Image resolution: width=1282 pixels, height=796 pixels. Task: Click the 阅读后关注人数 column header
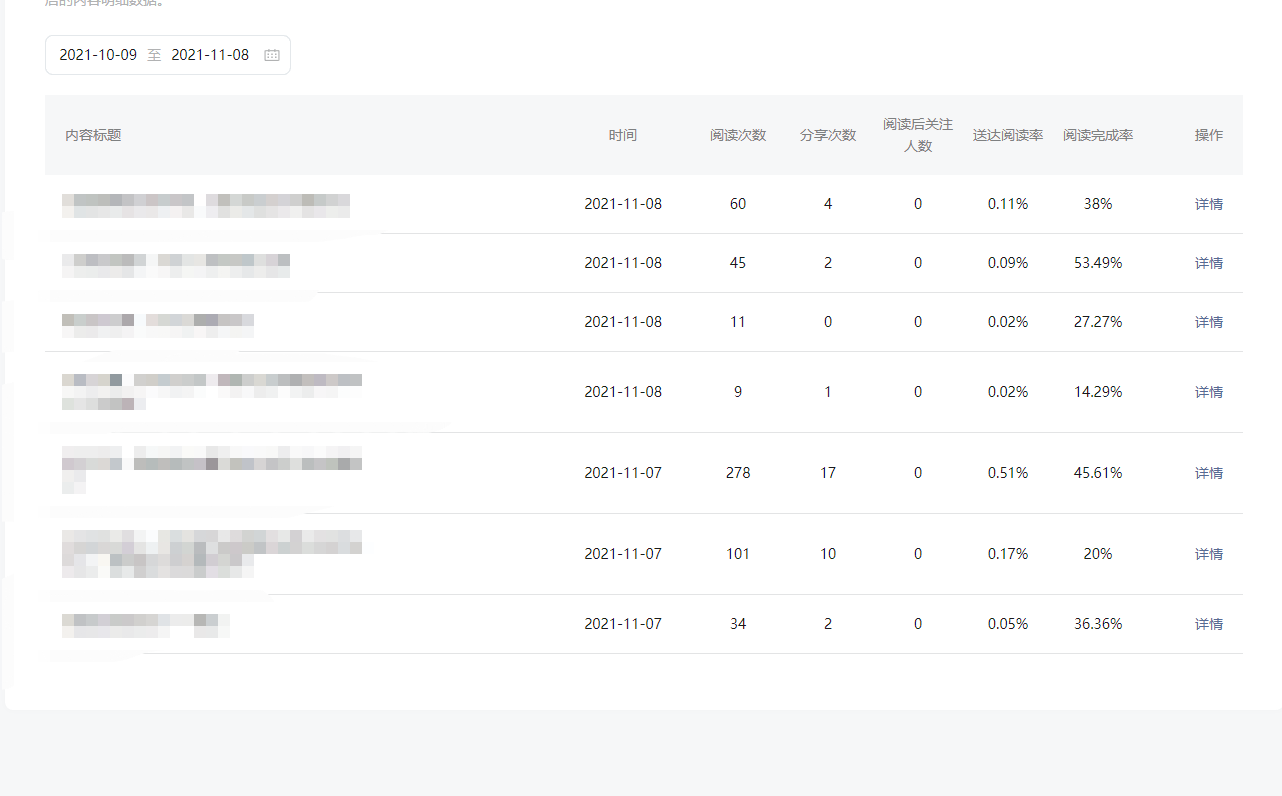pyautogui.click(x=918, y=135)
